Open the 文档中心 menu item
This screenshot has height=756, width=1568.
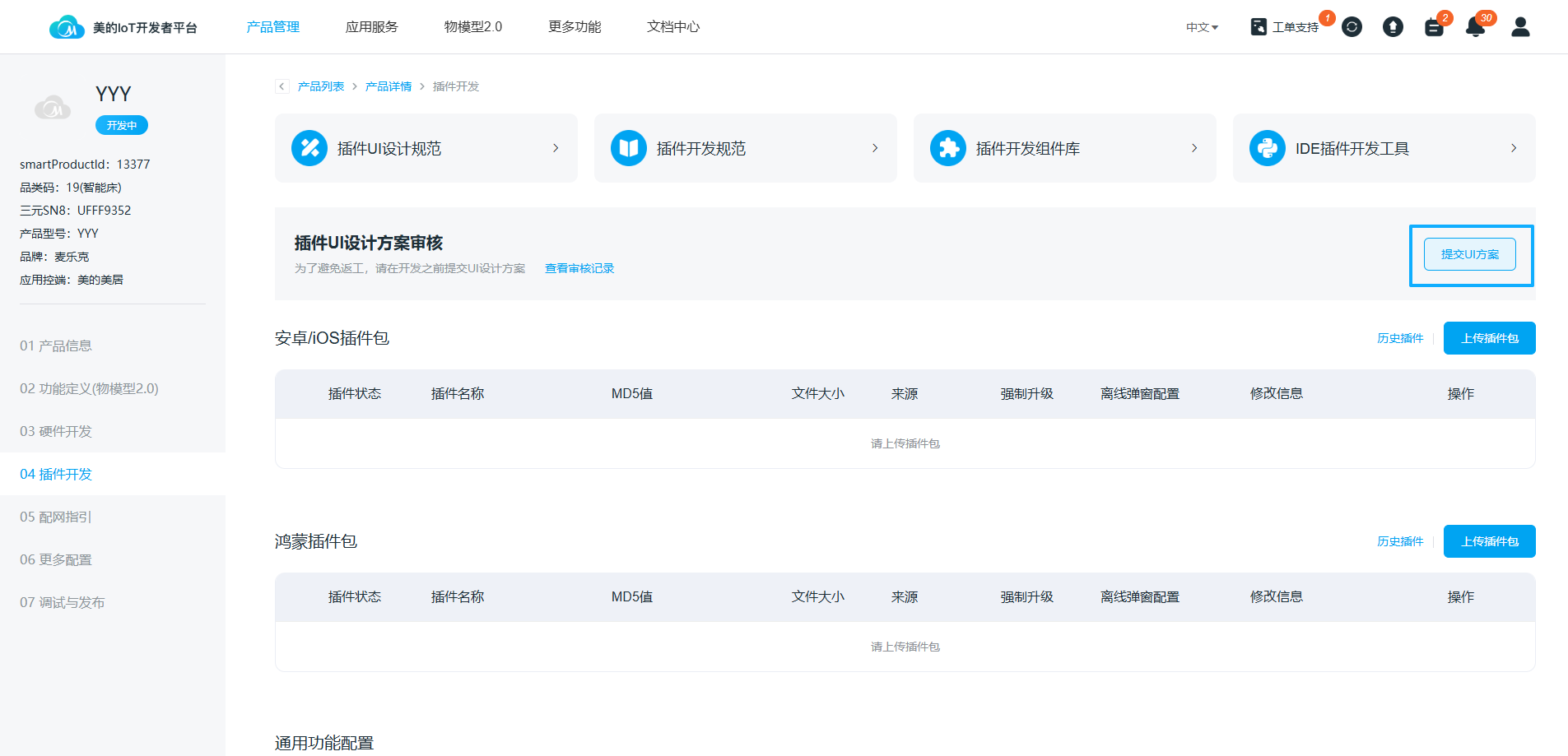coord(672,27)
